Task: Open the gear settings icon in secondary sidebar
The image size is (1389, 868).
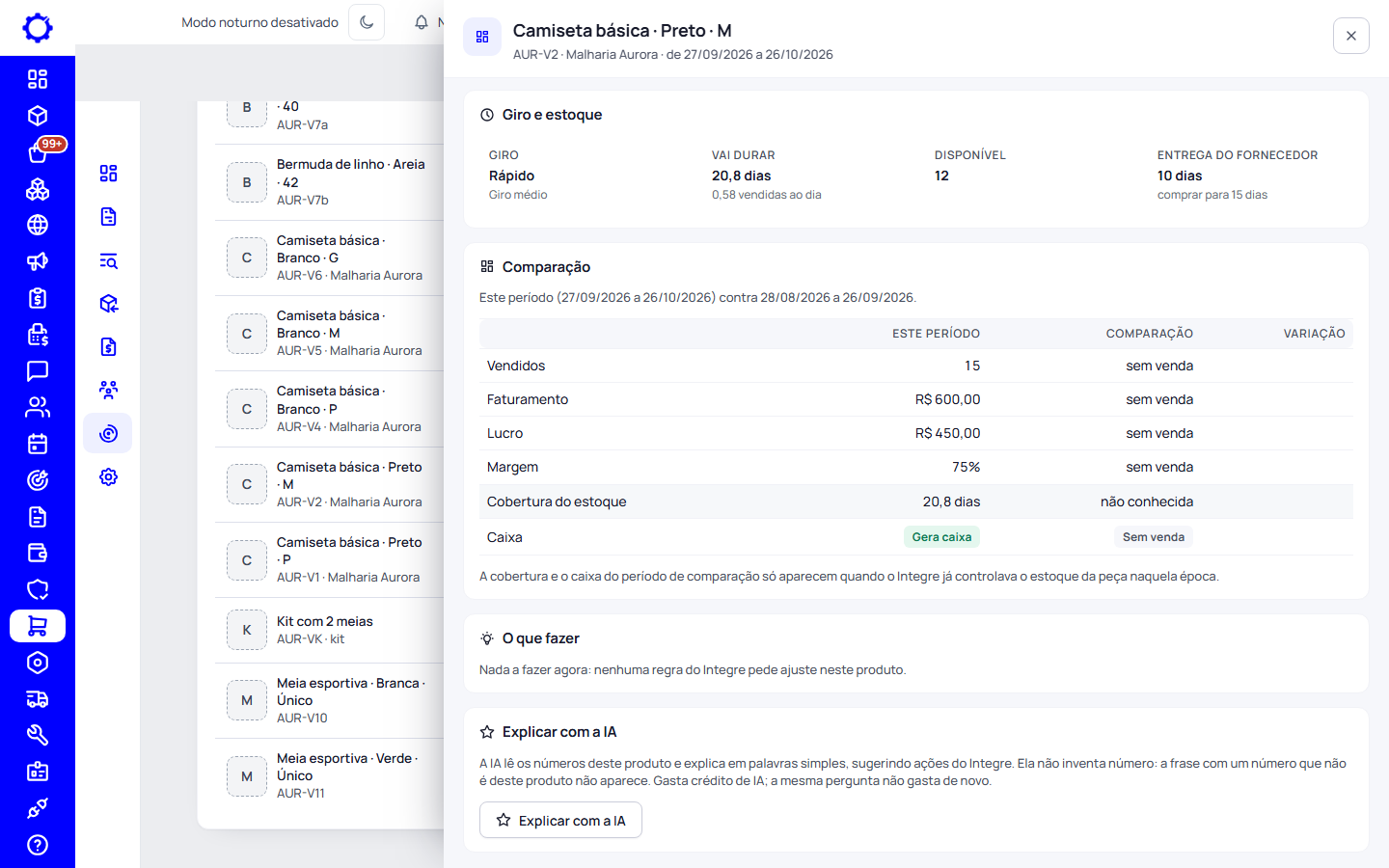Action: tap(109, 477)
